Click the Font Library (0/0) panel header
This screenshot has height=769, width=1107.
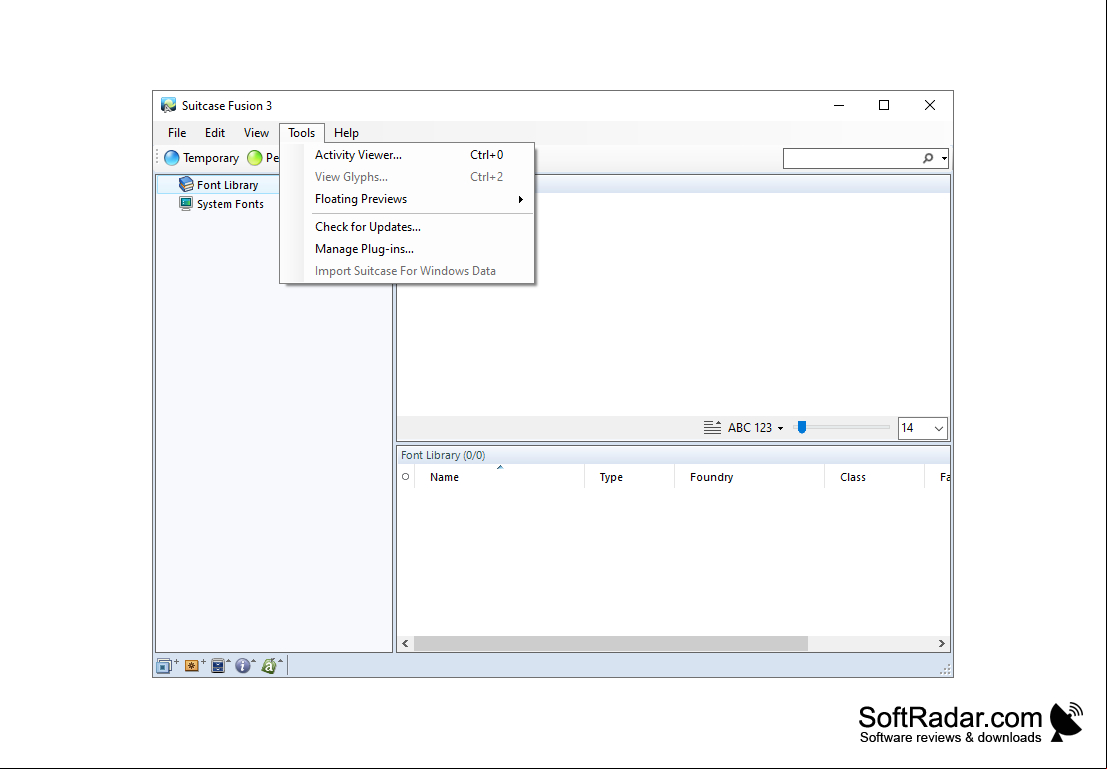coord(673,455)
